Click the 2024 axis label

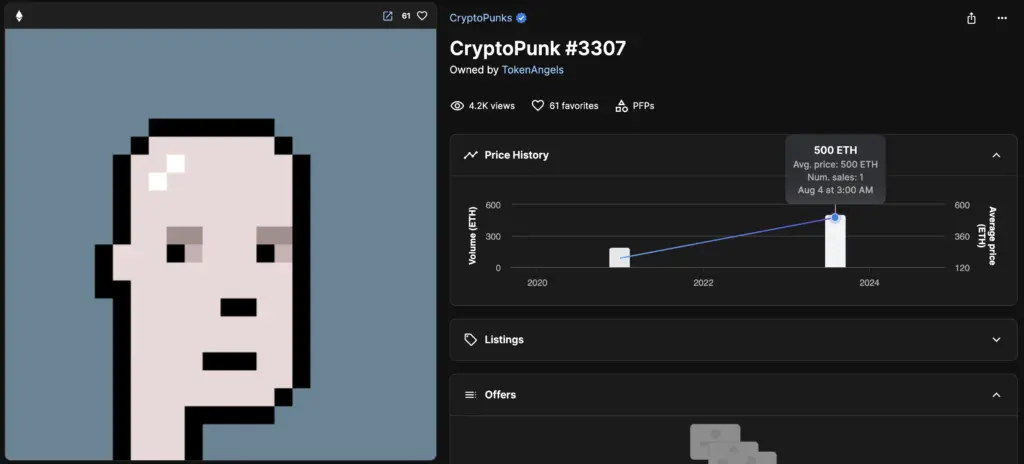pyautogui.click(x=869, y=283)
